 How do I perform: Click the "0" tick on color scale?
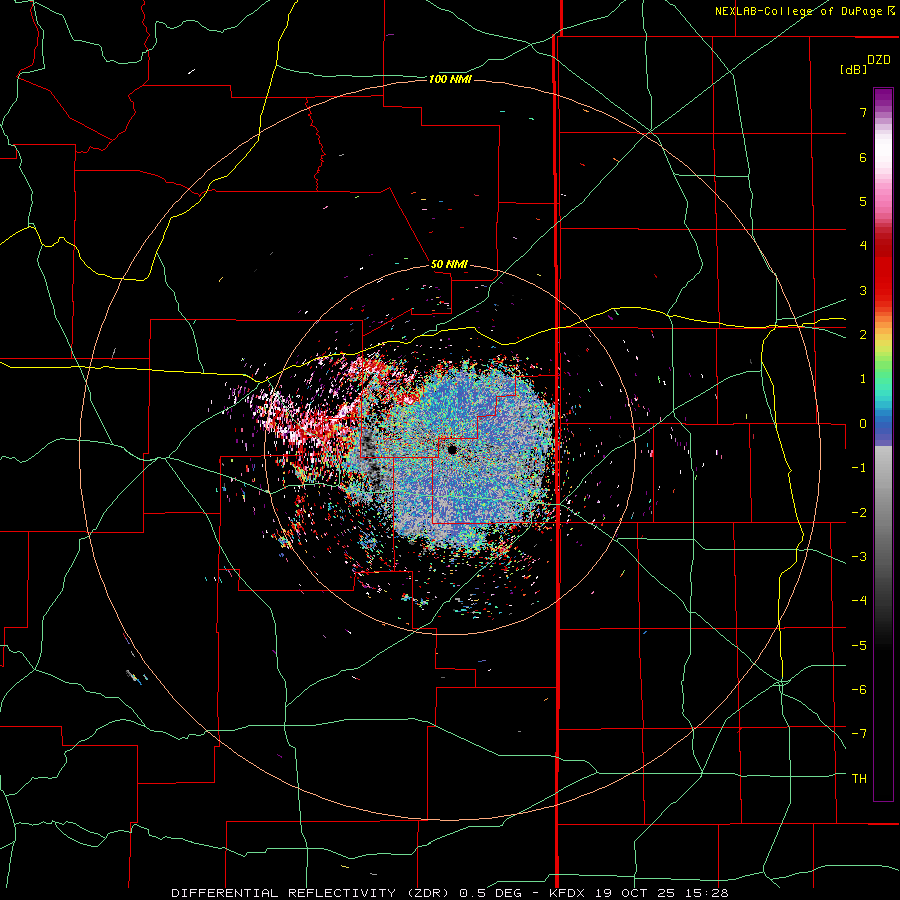tap(863, 424)
